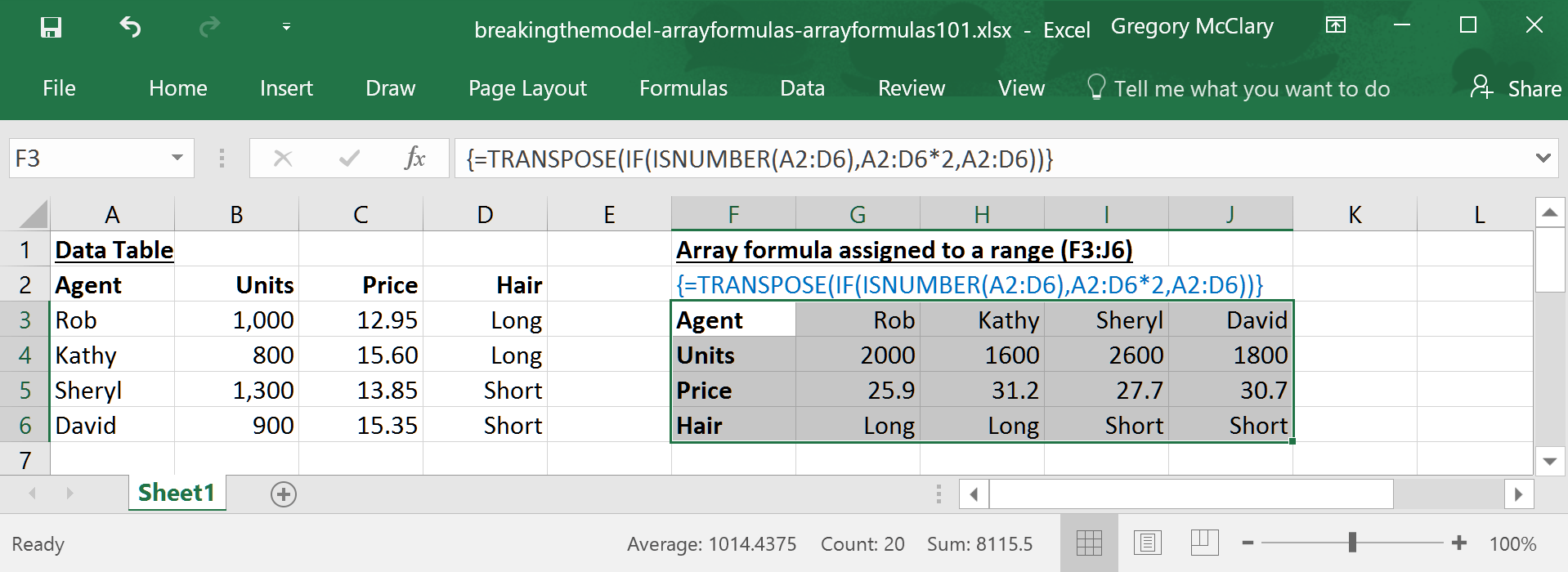Select cell A6 David

click(113, 425)
